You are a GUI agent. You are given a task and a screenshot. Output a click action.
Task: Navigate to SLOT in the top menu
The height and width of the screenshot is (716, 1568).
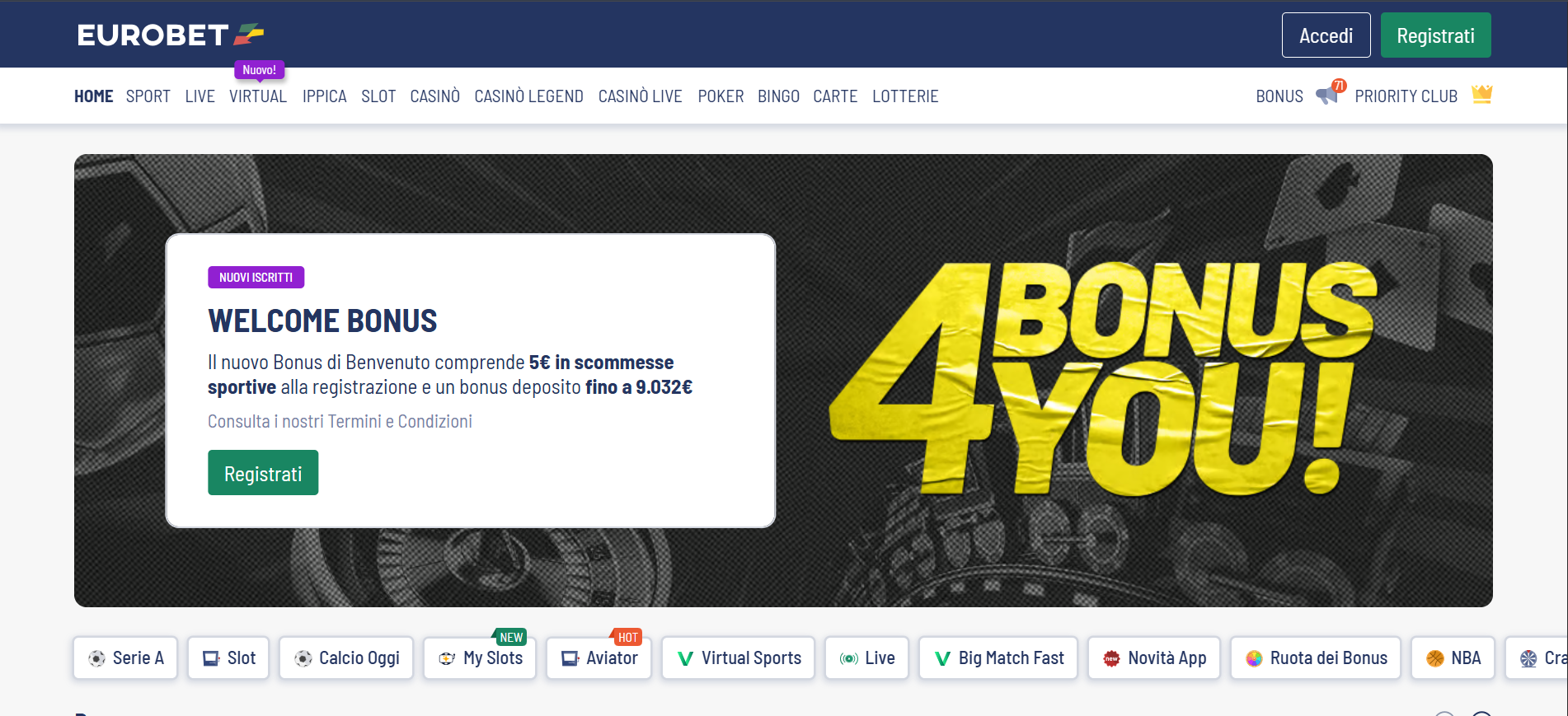coord(378,96)
